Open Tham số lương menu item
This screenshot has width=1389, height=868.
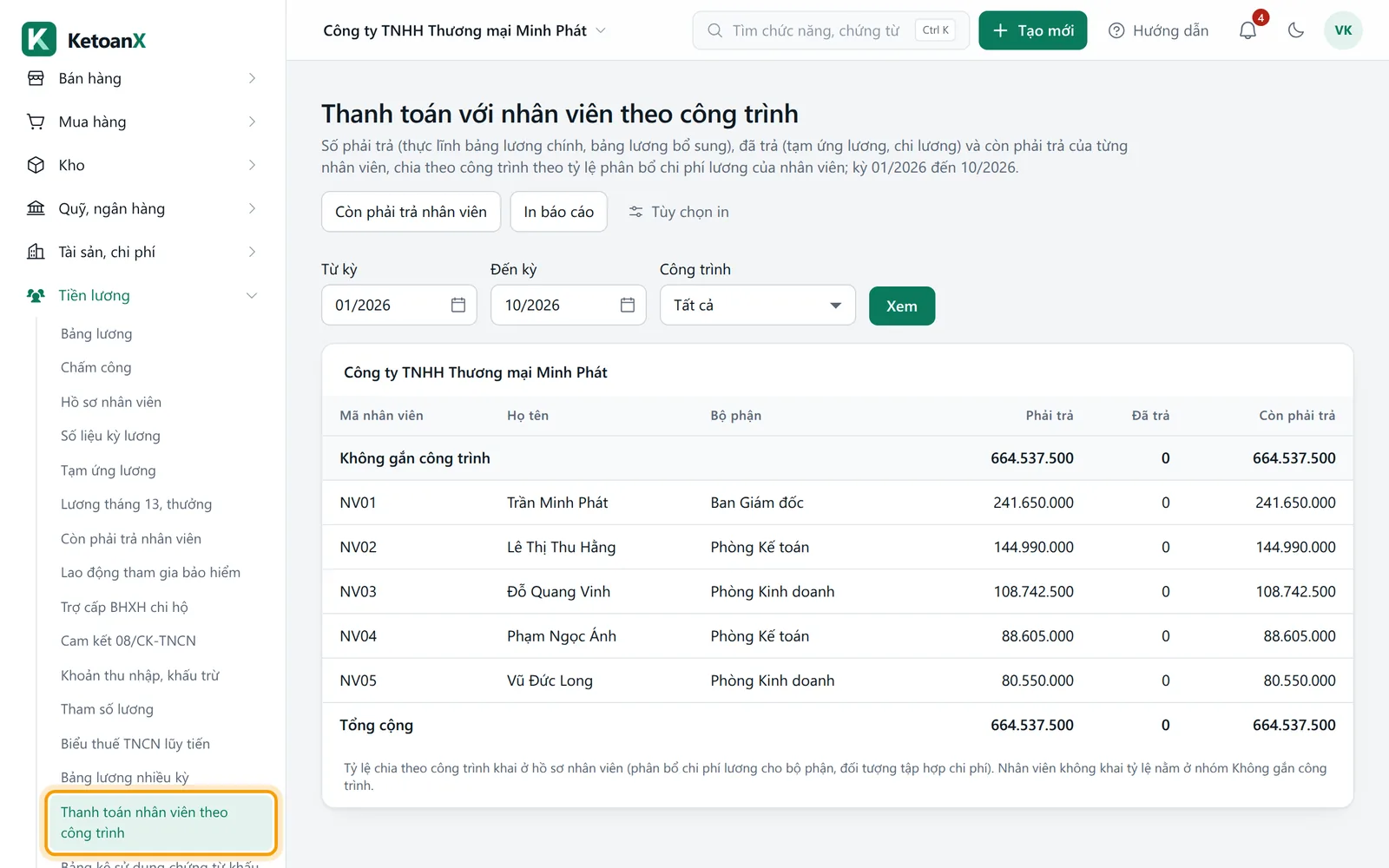107,709
